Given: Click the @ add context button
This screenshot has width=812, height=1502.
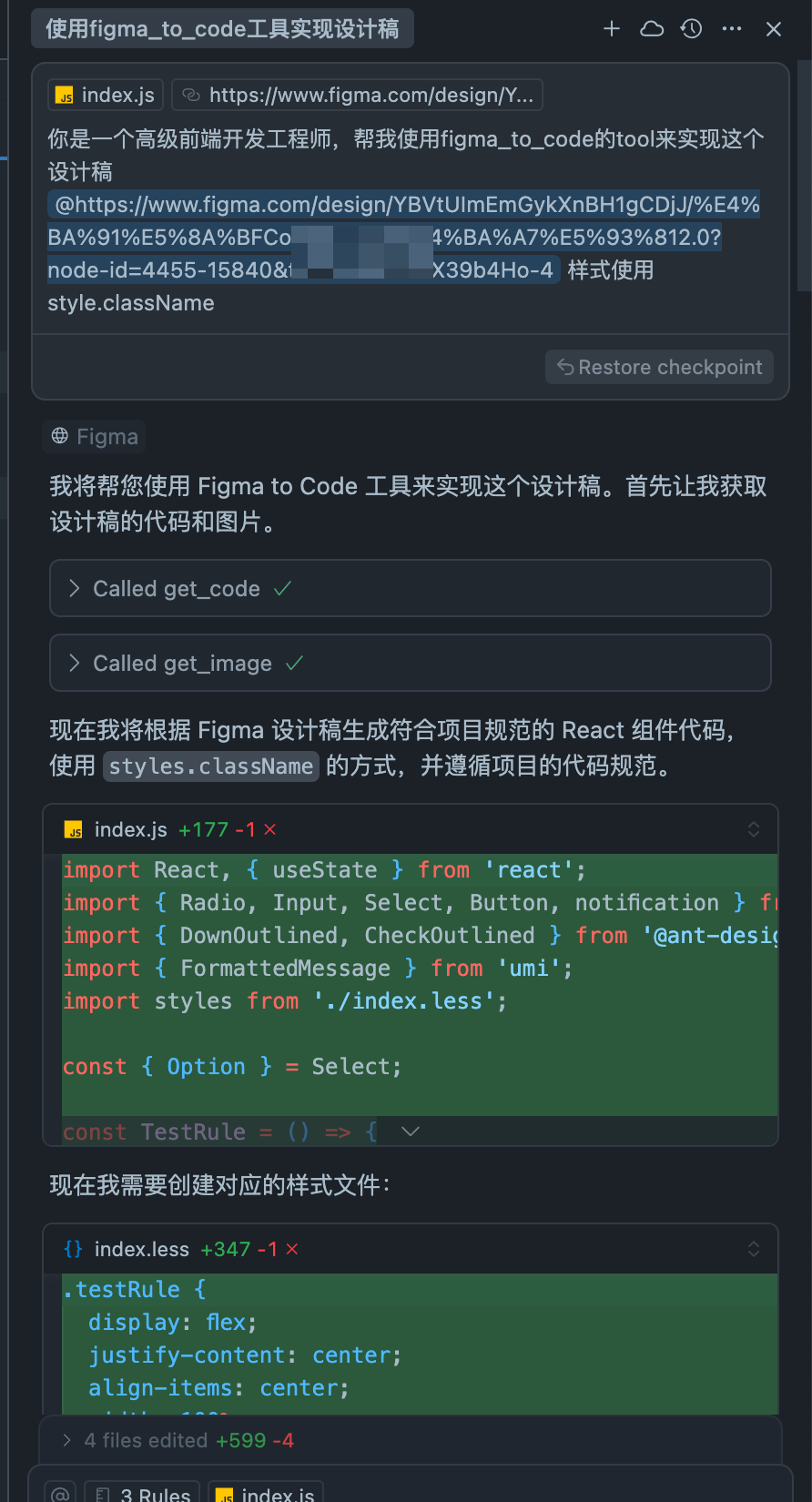Looking at the screenshot, I should pyautogui.click(x=60, y=1495).
